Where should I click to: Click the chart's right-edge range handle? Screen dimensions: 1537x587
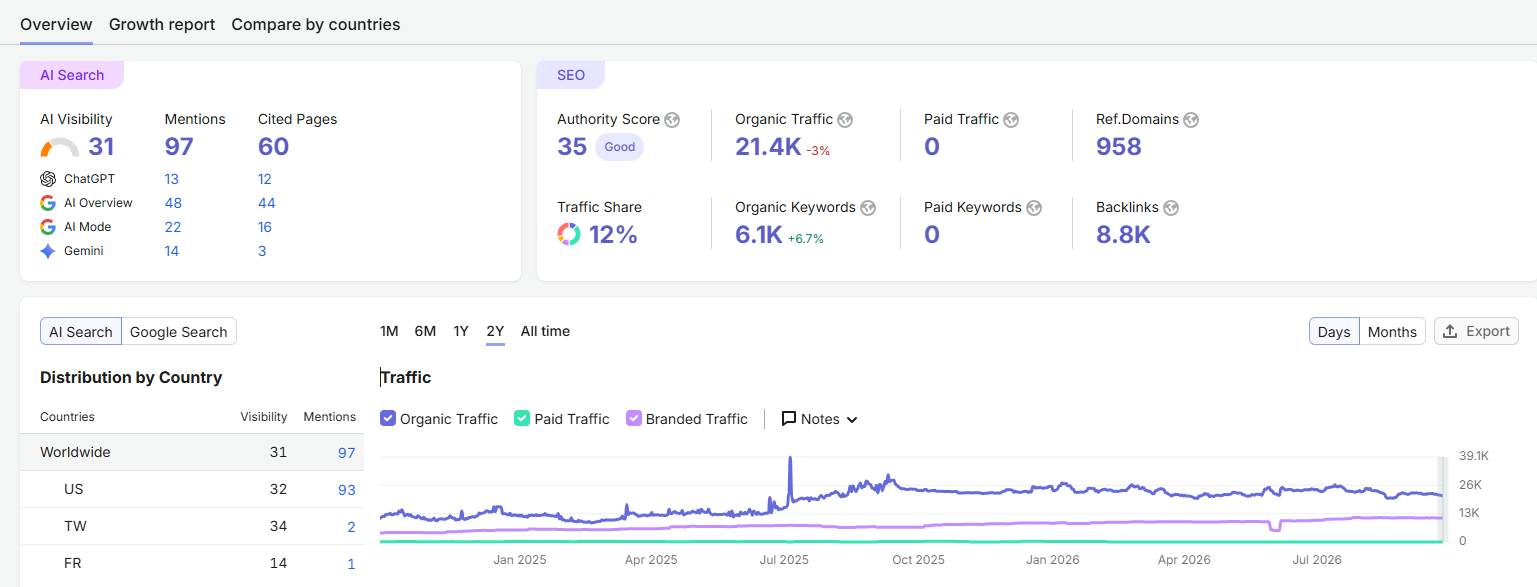click(x=1442, y=499)
